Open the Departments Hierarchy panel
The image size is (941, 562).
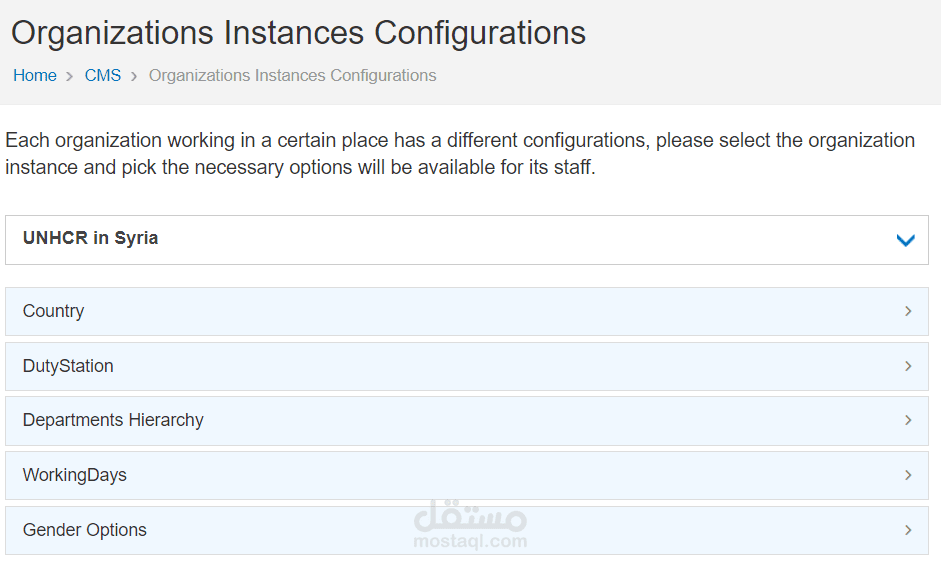click(113, 420)
